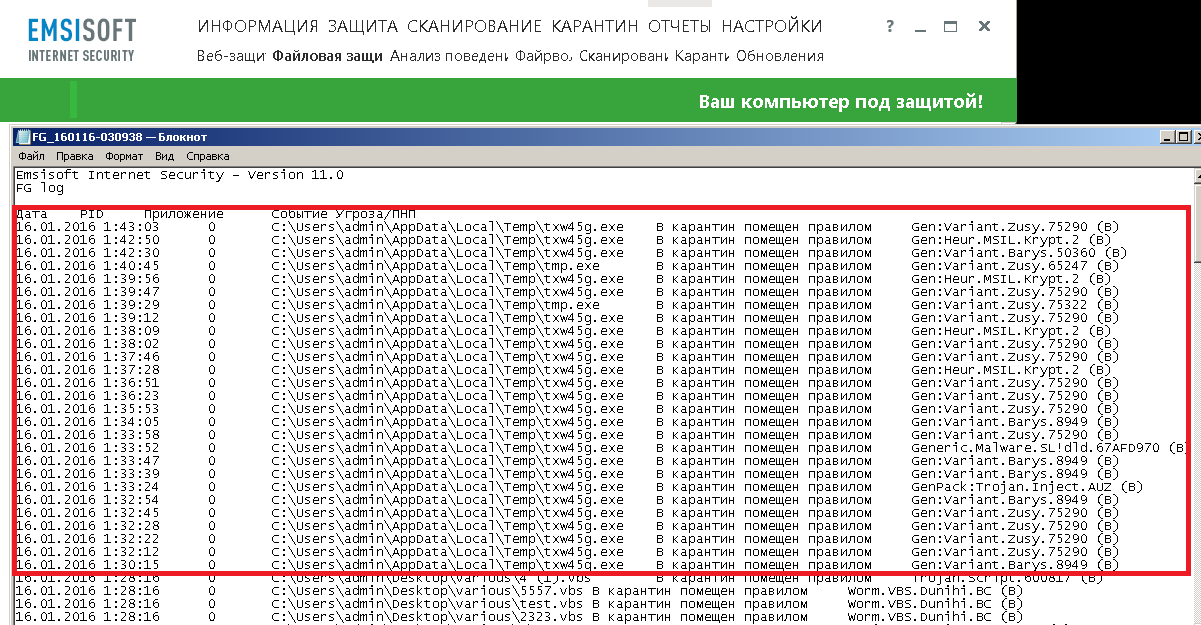Select the Файловая защита sub-tab

coord(328,56)
